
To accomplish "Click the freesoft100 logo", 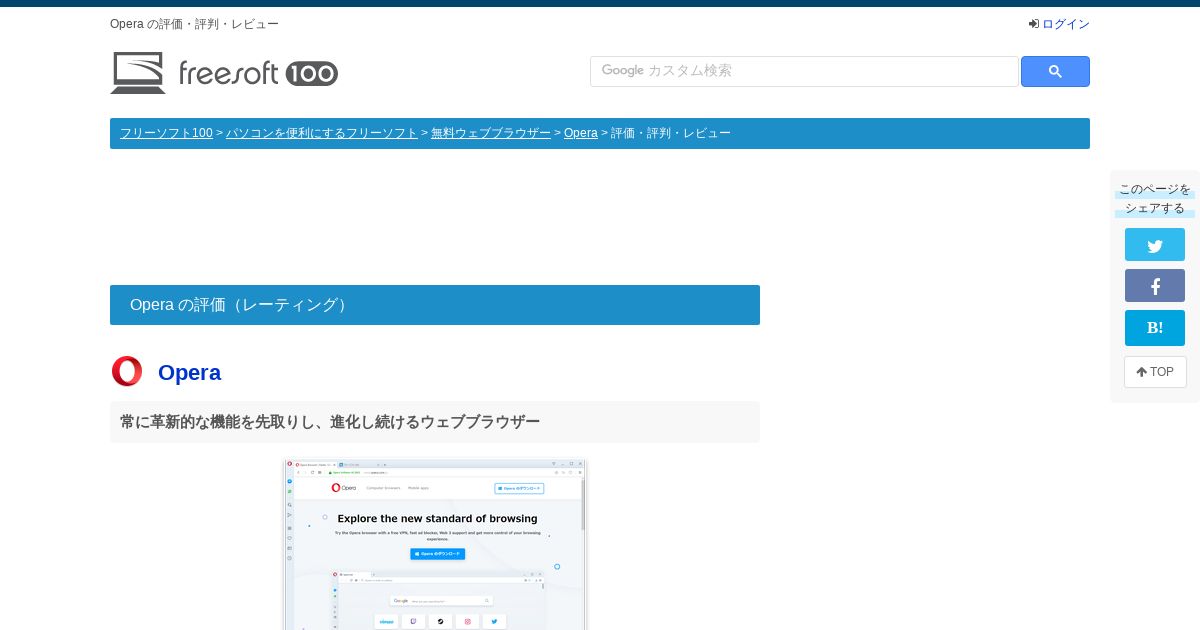I will [224, 73].
